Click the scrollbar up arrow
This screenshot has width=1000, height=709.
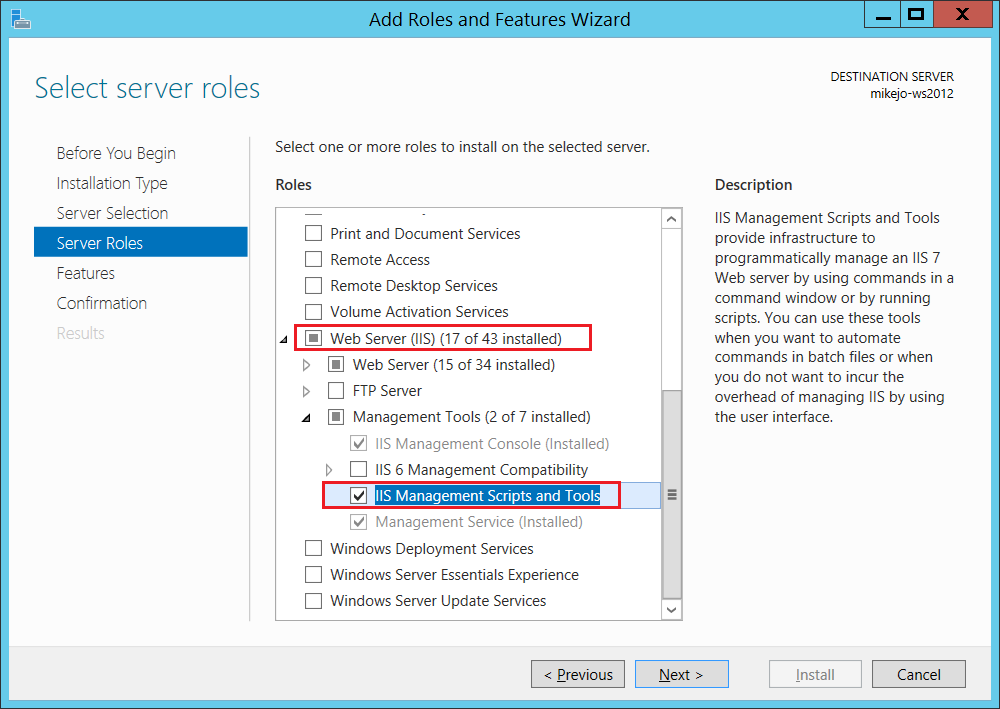[671, 217]
